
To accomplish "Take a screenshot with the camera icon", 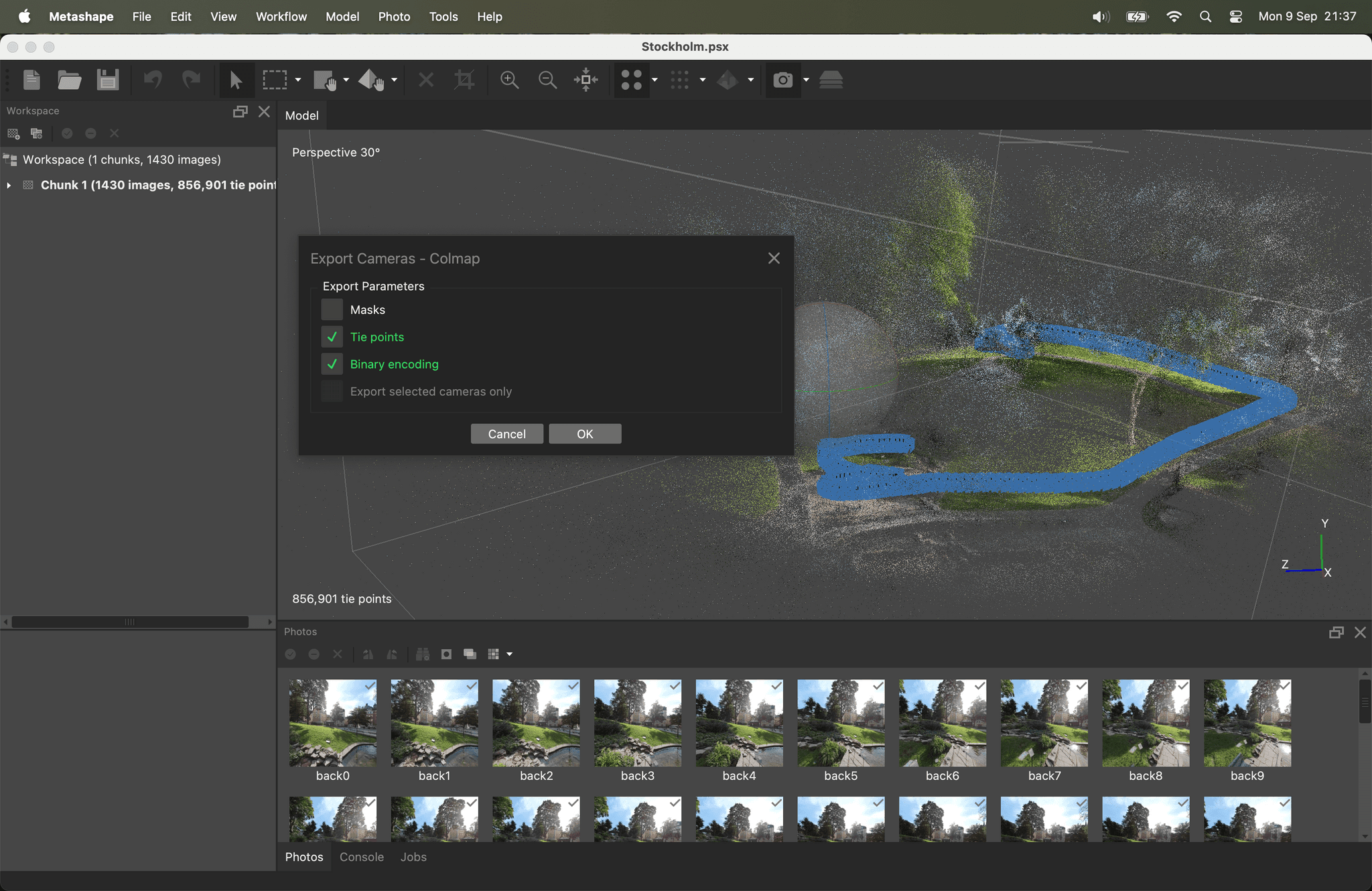I will (x=782, y=80).
